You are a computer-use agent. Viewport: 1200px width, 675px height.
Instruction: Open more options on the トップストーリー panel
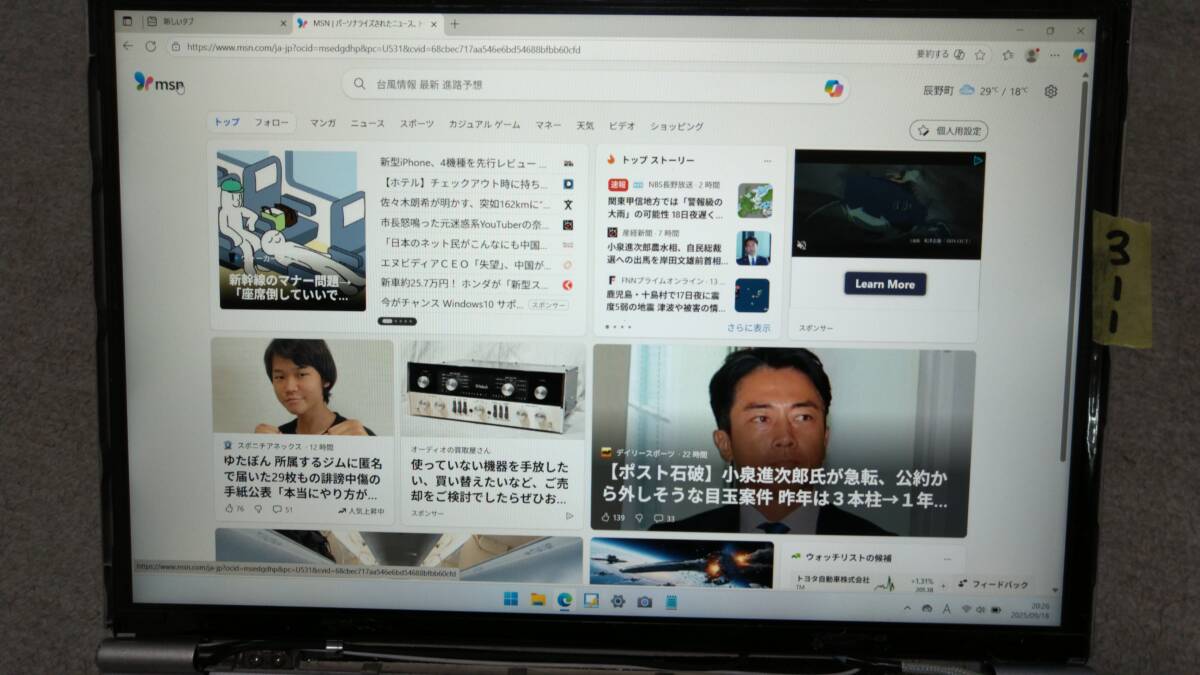(768, 159)
